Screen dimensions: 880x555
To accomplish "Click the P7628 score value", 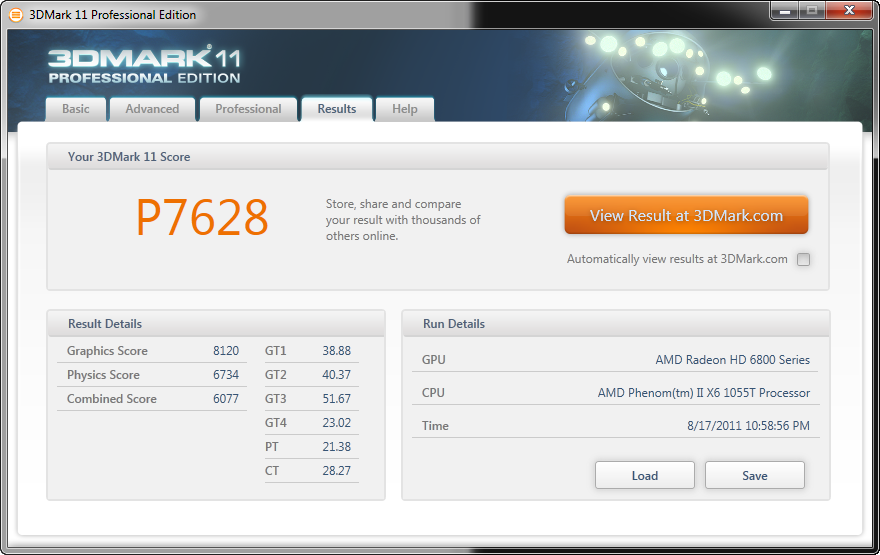I will pyautogui.click(x=202, y=217).
